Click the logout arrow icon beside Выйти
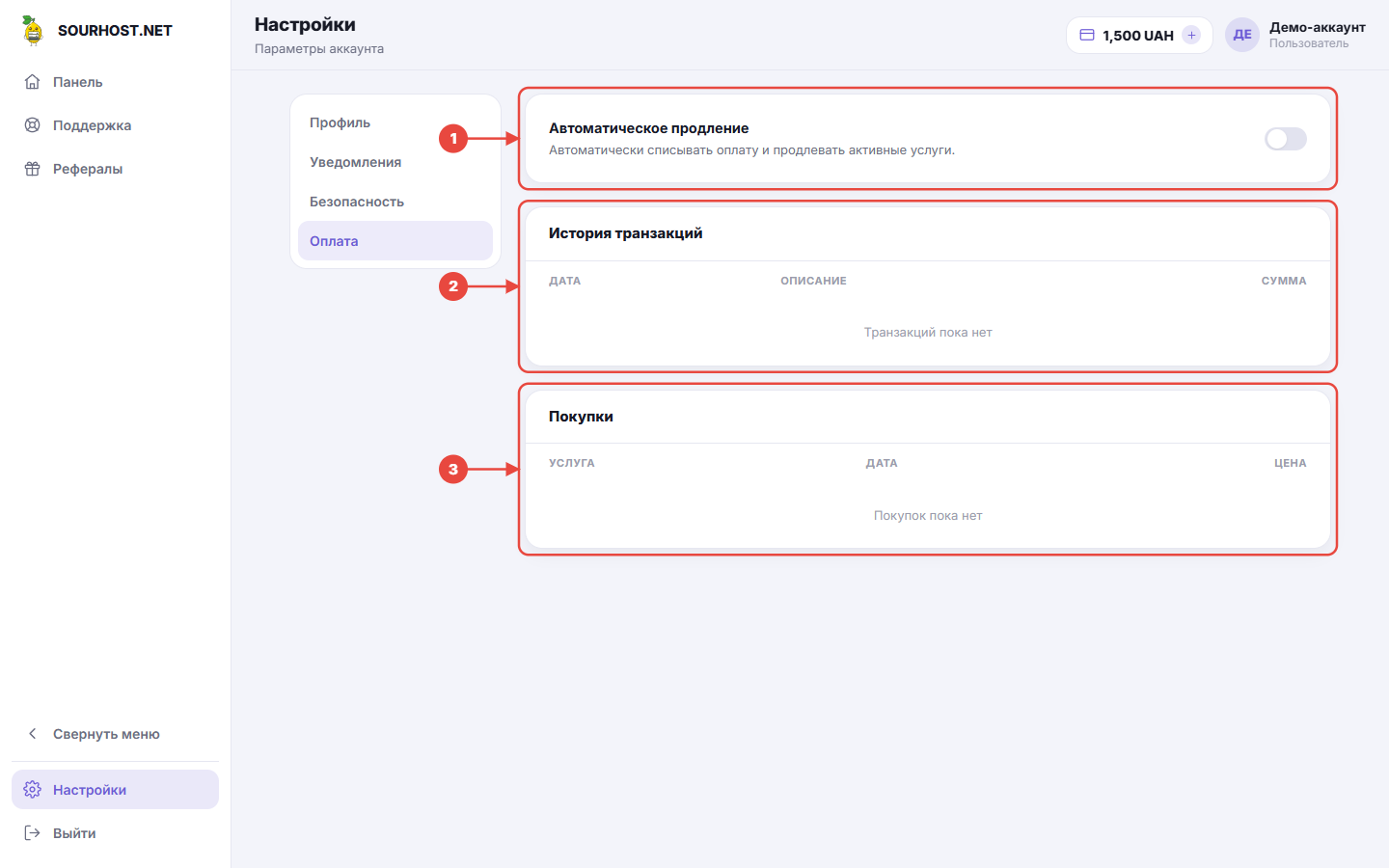 (32, 833)
